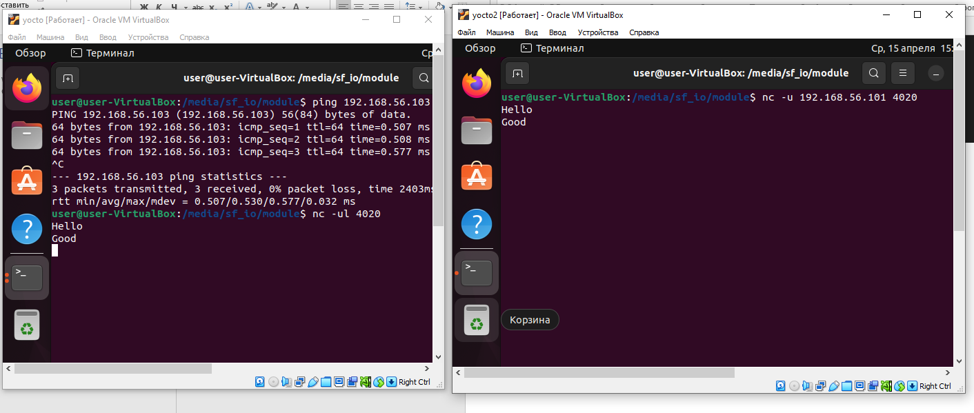974x413 pixels.
Task: Click optical disc indicator in yocto status bar
Action: [x=273, y=381]
